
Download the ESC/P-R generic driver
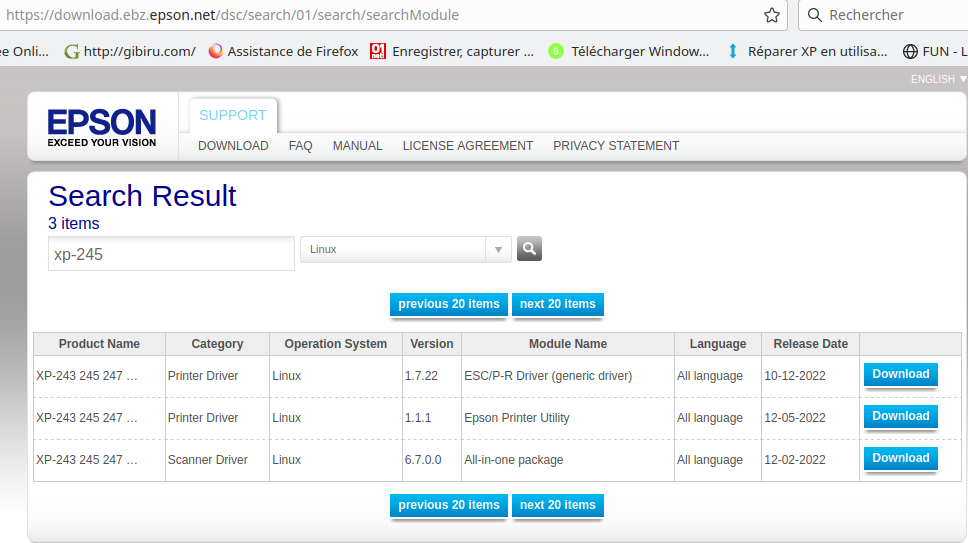click(x=901, y=374)
